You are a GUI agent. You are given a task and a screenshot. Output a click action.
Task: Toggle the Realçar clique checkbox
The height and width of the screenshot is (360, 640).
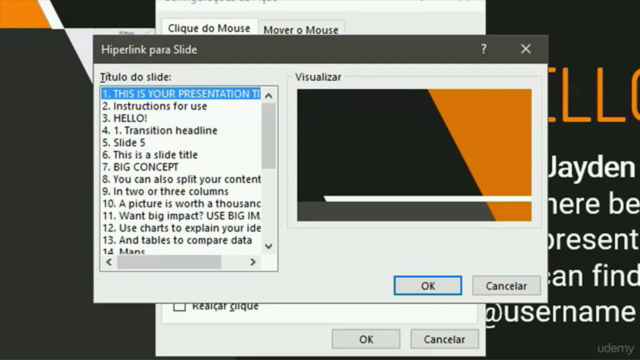pyautogui.click(x=179, y=306)
